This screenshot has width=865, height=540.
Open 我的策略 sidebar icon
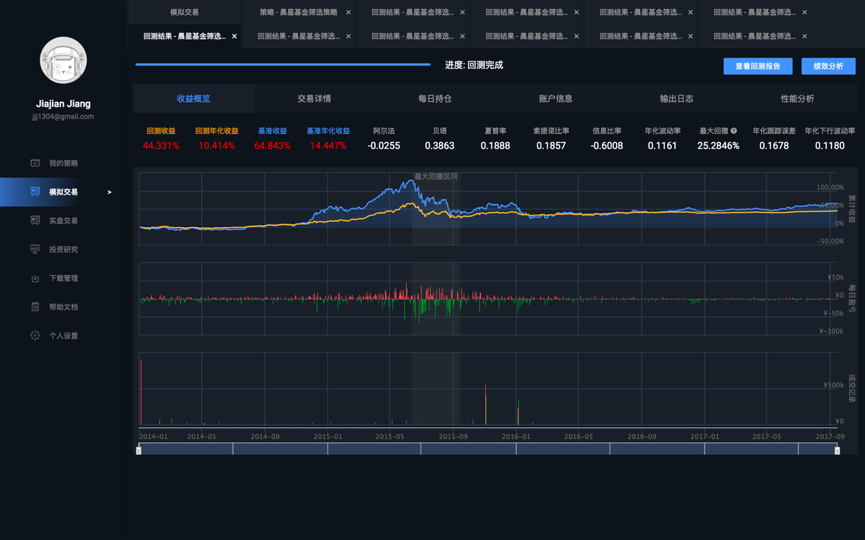coord(35,163)
